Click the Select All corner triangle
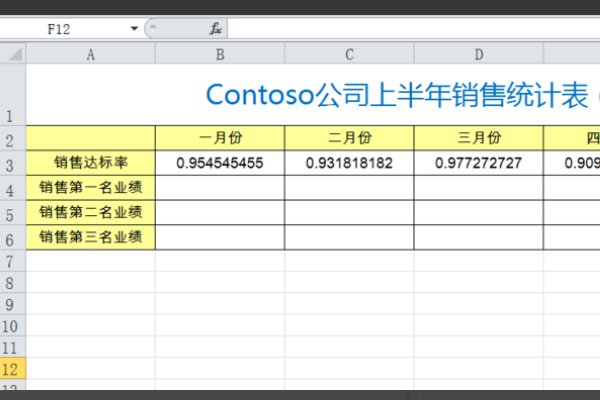 click(15, 54)
